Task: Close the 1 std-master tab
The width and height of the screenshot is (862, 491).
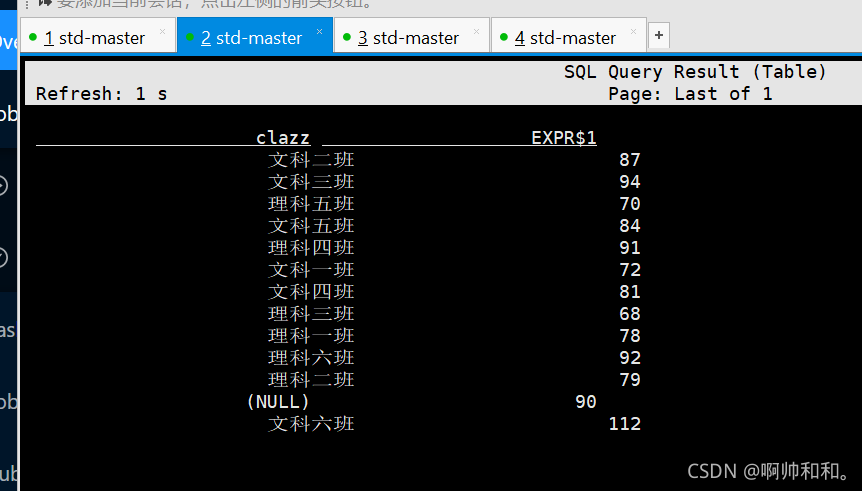Action: tap(162, 31)
